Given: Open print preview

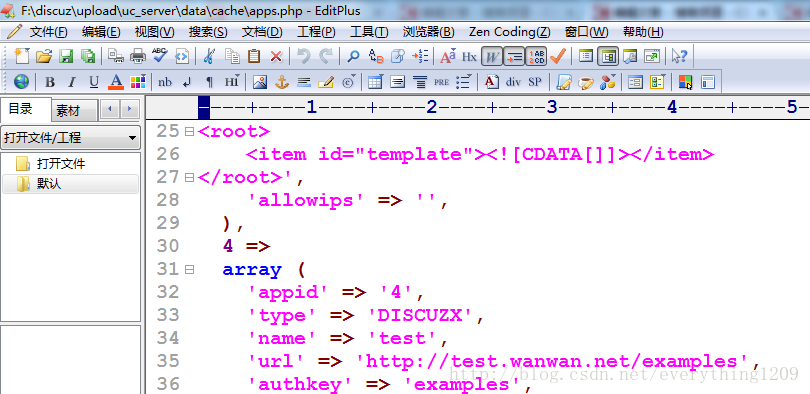Looking at the screenshot, I should pyautogui.click(x=115, y=56).
